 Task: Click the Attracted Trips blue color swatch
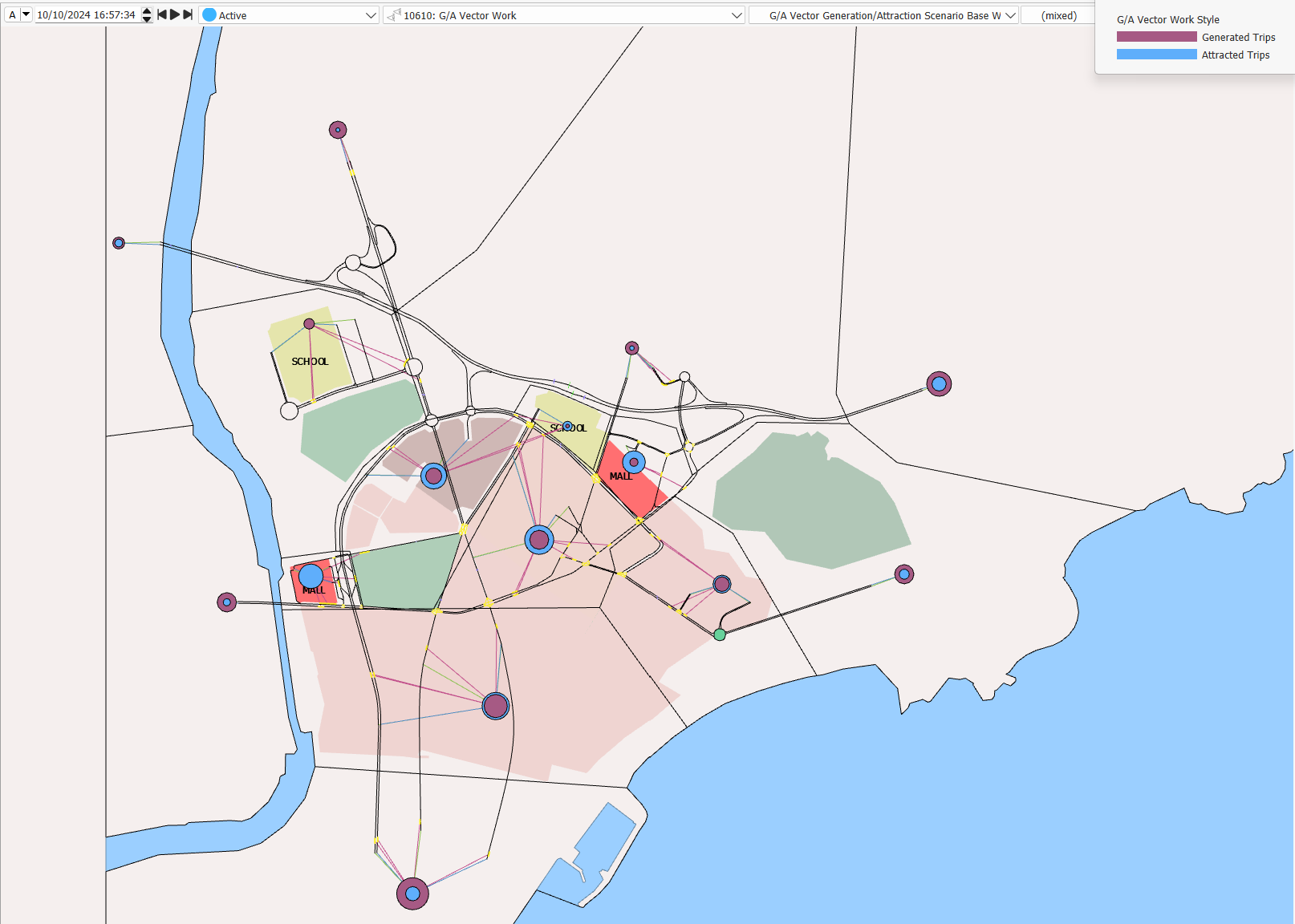pyautogui.click(x=1155, y=54)
